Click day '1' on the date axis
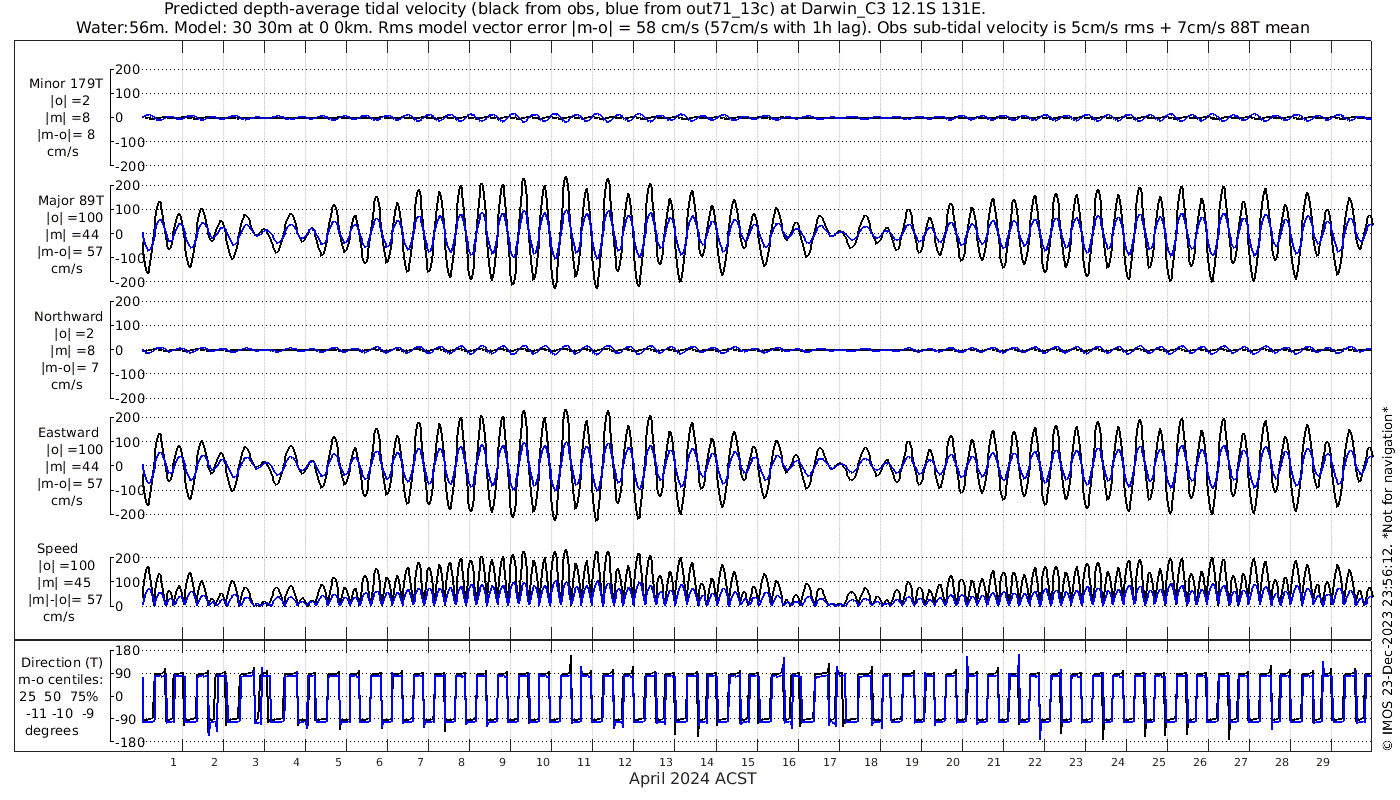 173,762
